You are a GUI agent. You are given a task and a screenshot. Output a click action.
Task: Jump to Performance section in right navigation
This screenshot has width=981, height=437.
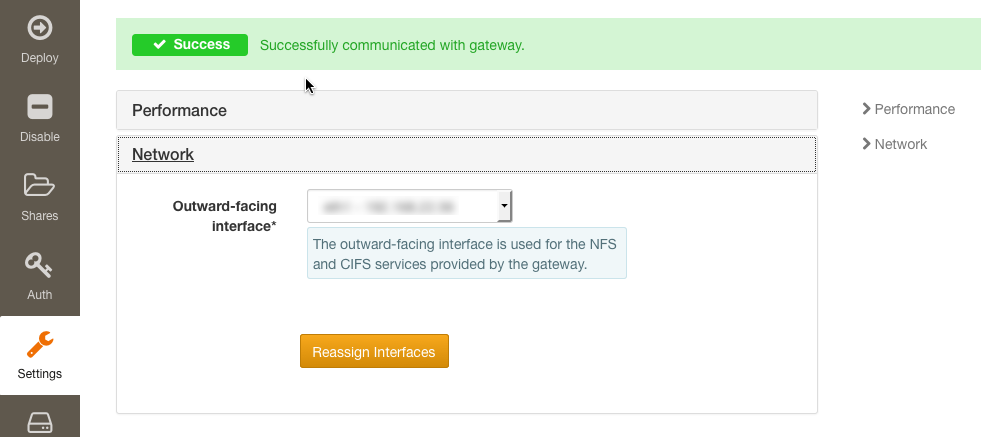914,109
